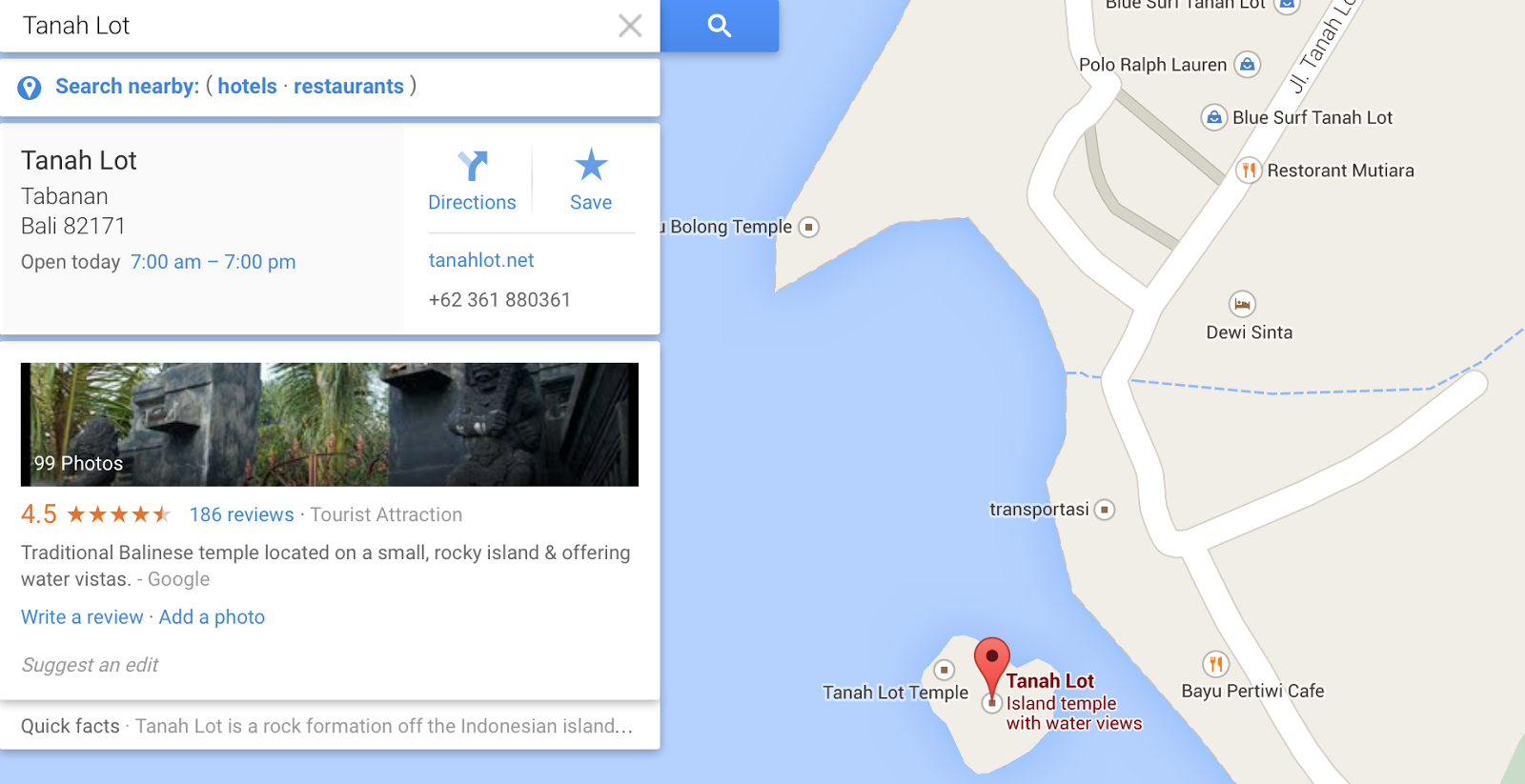This screenshot has height=784, width=1525.
Task: Save Tanah Lot with the star icon
Action: coord(591,181)
